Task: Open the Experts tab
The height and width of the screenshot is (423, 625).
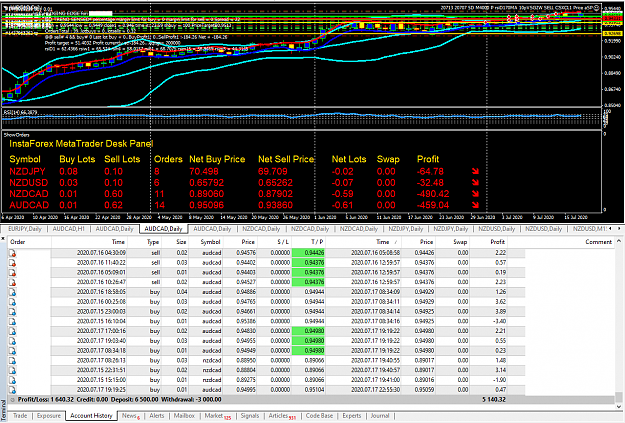Action: pyautogui.click(x=352, y=415)
